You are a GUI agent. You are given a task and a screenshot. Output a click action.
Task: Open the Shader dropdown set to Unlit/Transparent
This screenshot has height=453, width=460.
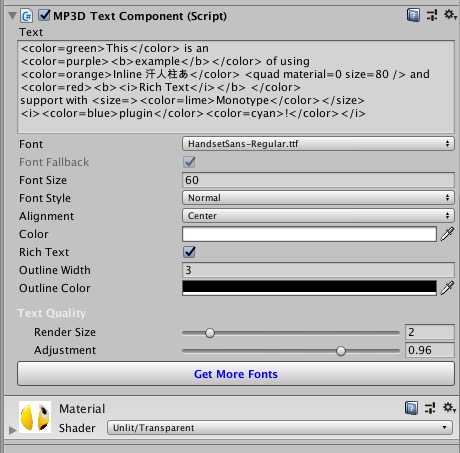click(280, 428)
